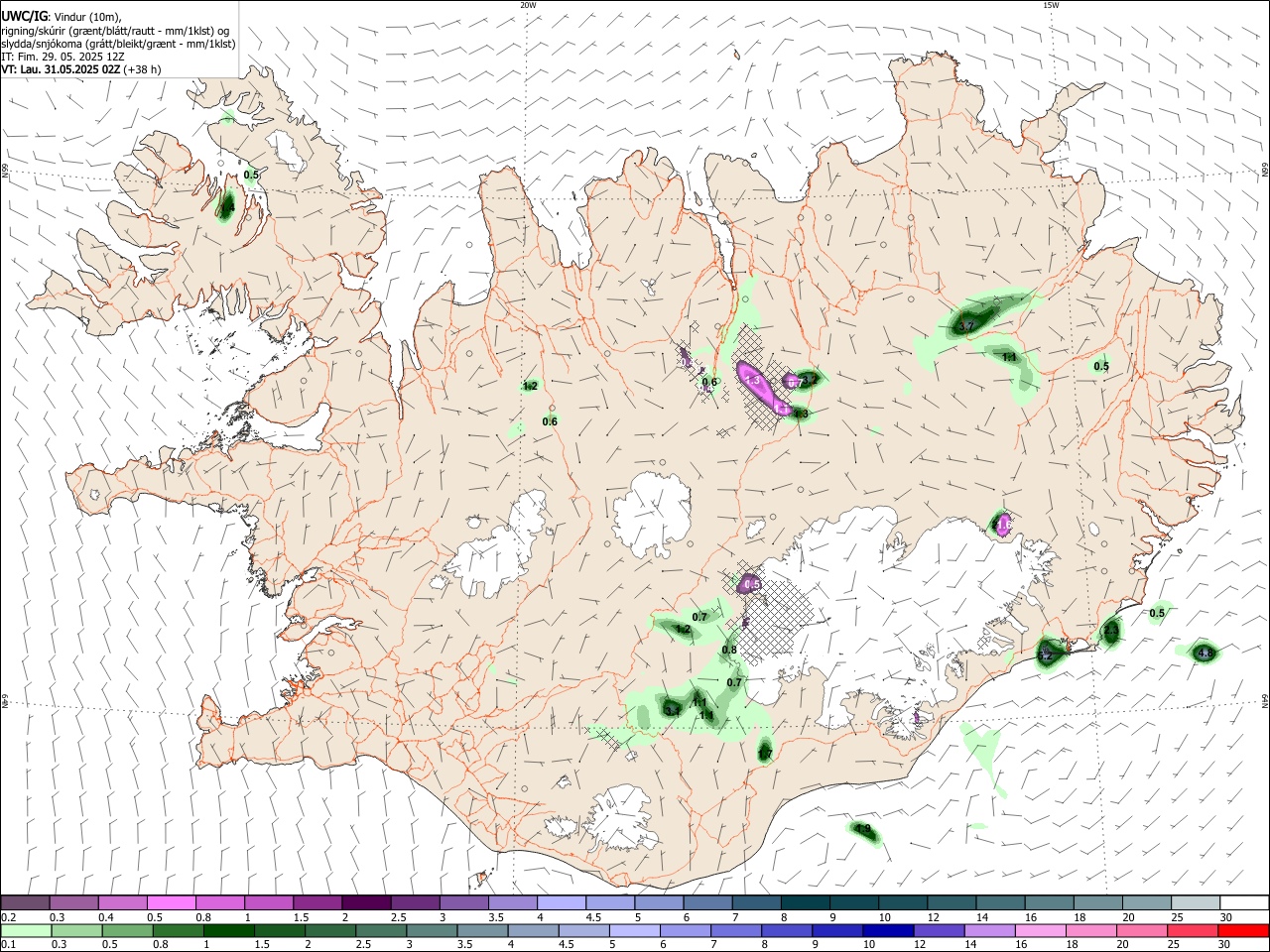
Task: Click the dark green swatch between 1 and 1.5 on the lower scale
Action: click(x=228, y=930)
